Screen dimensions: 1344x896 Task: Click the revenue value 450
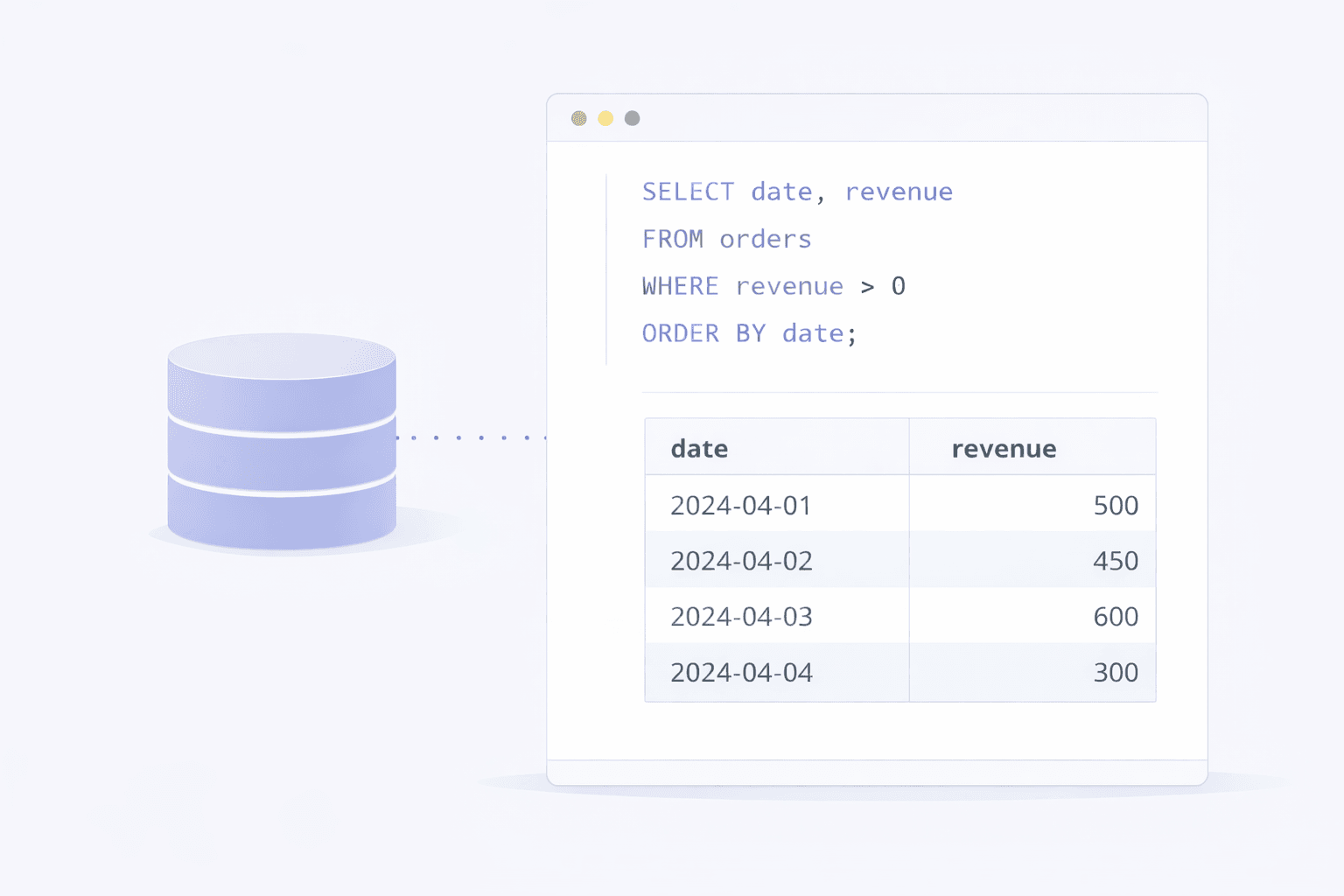[1116, 560]
